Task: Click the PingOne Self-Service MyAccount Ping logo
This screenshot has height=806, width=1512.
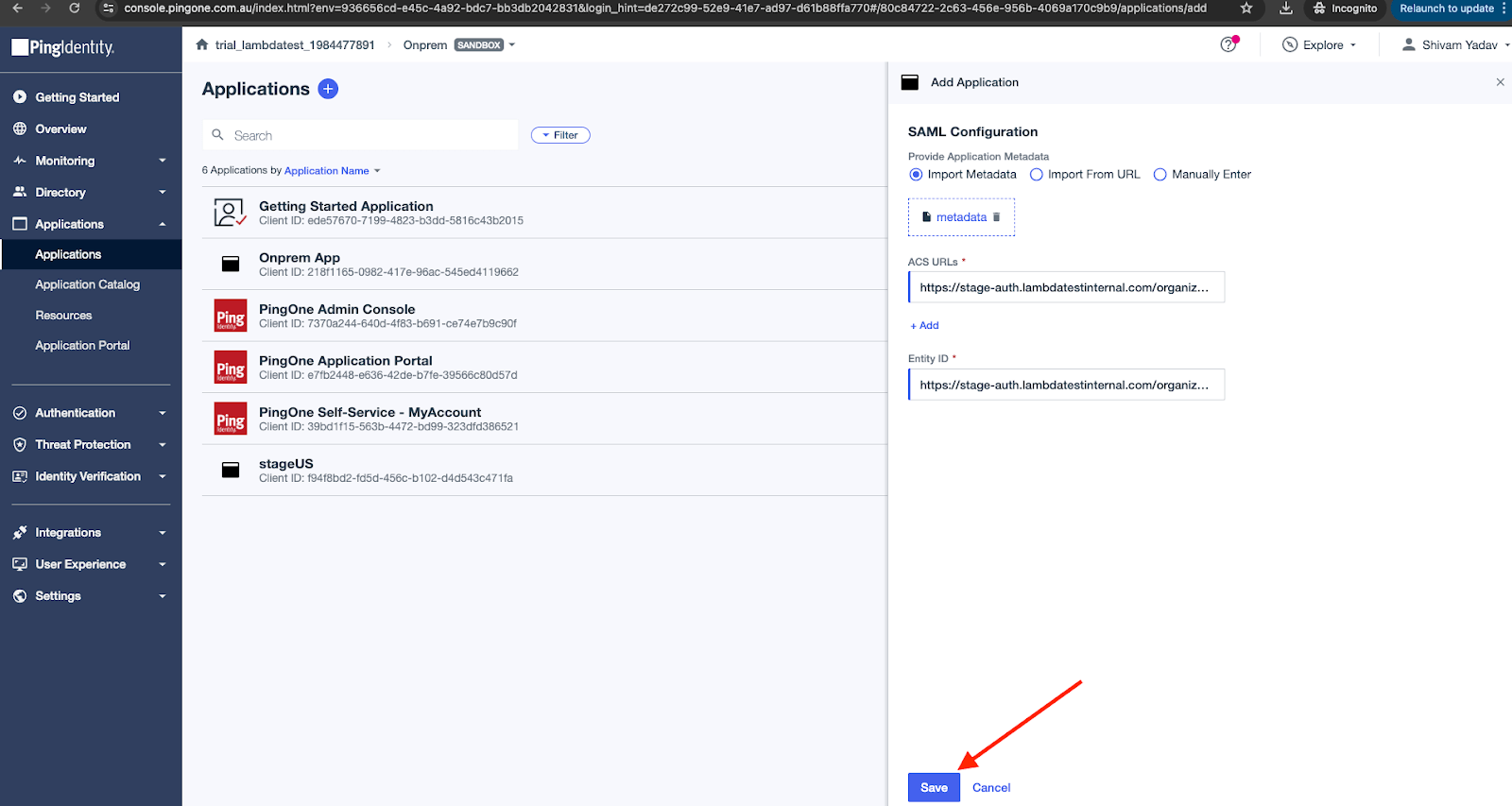Action: pyautogui.click(x=231, y=419)
